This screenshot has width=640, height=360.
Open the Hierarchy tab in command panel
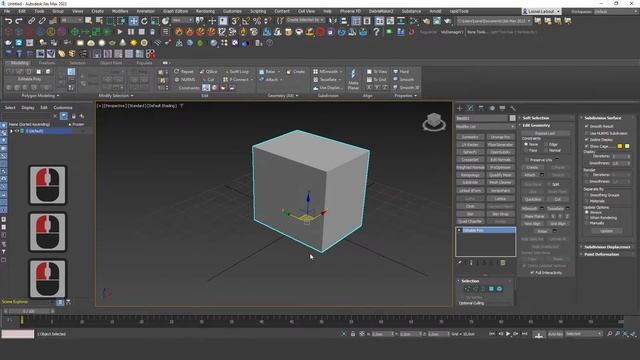481,108
